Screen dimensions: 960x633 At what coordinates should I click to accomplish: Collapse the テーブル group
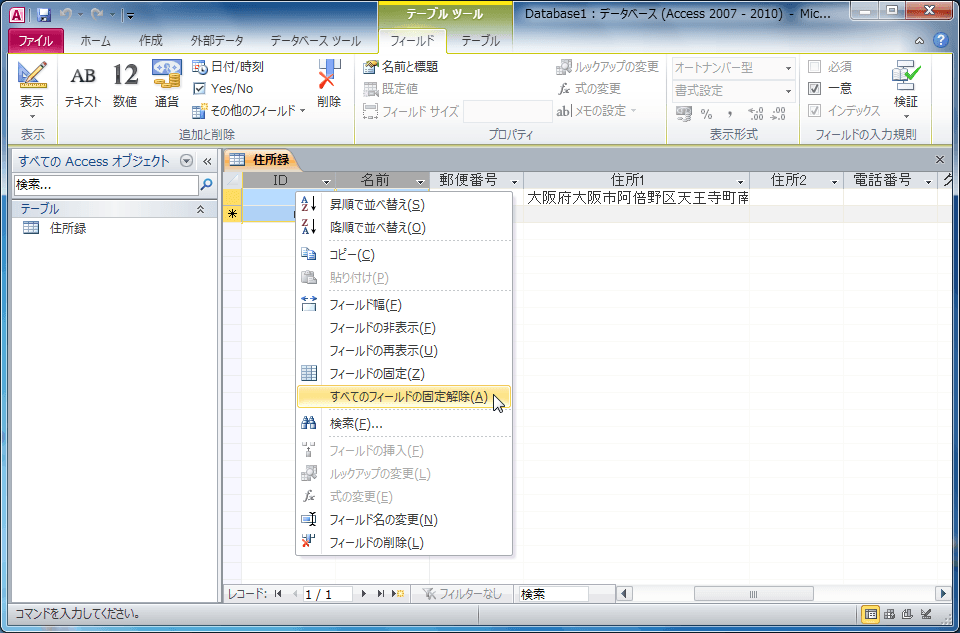click(x=200, y=209)
